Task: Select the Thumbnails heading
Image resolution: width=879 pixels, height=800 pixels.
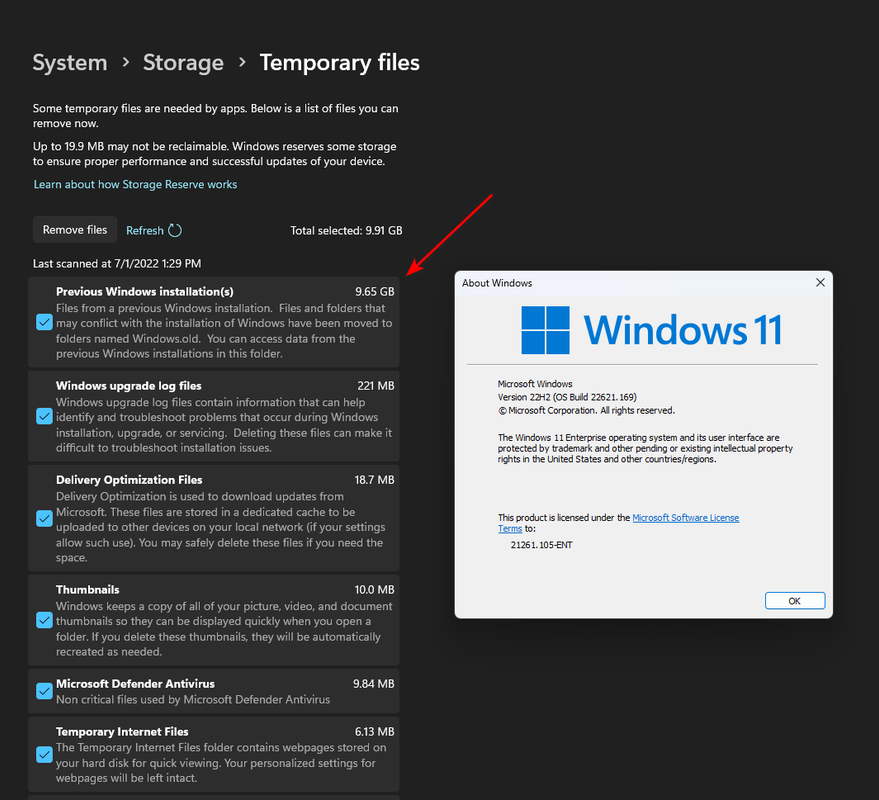Action: pyautogui.click(x=87, y=590)
